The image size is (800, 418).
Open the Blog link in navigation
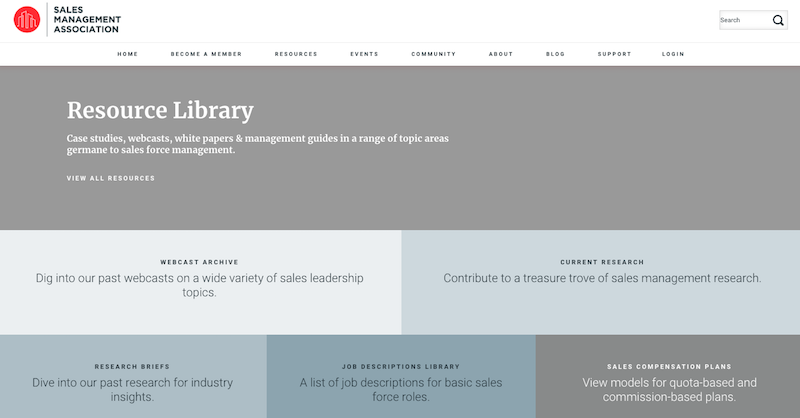[555, 54]
